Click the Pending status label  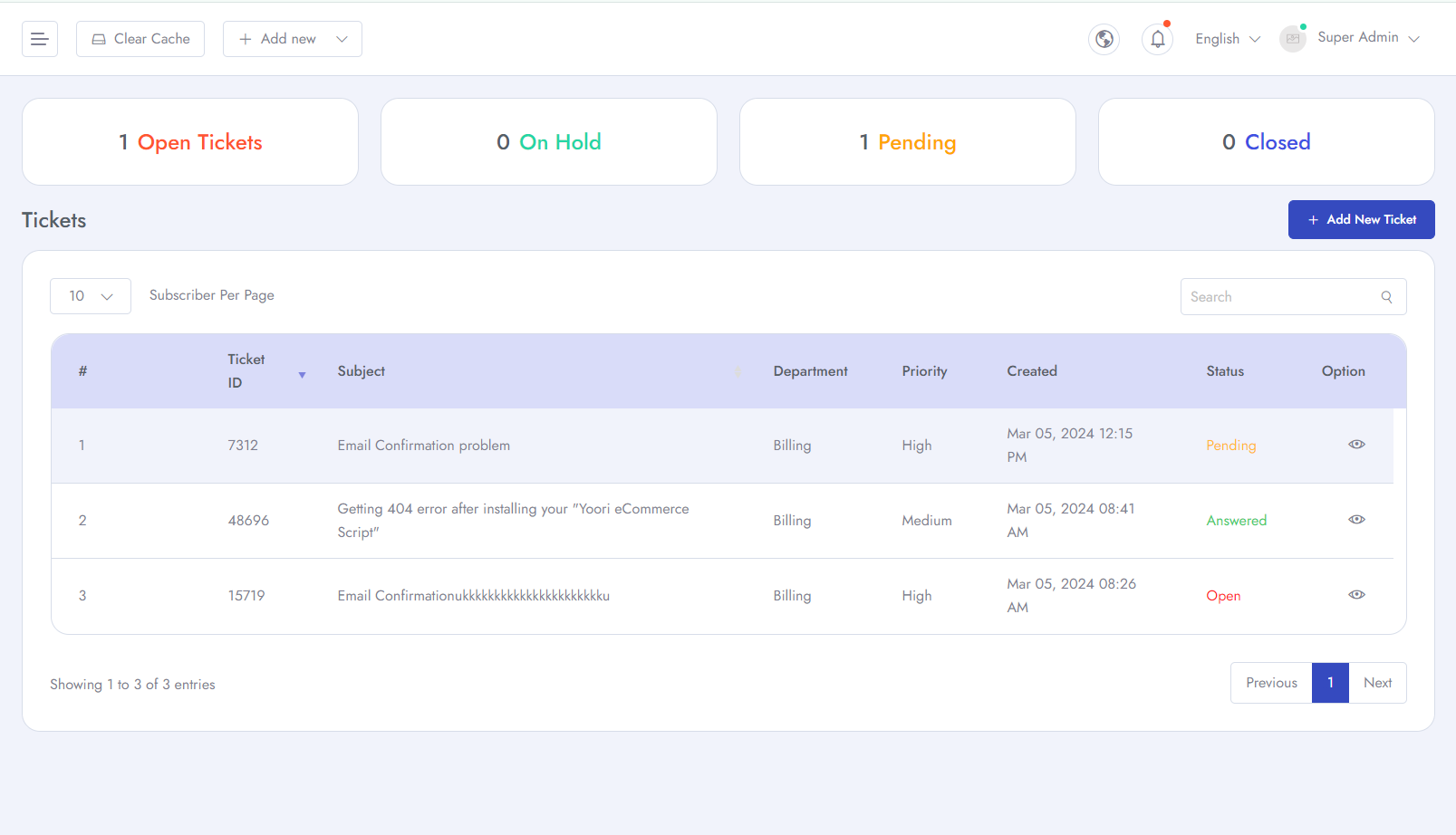click(x=1231, y=446)
